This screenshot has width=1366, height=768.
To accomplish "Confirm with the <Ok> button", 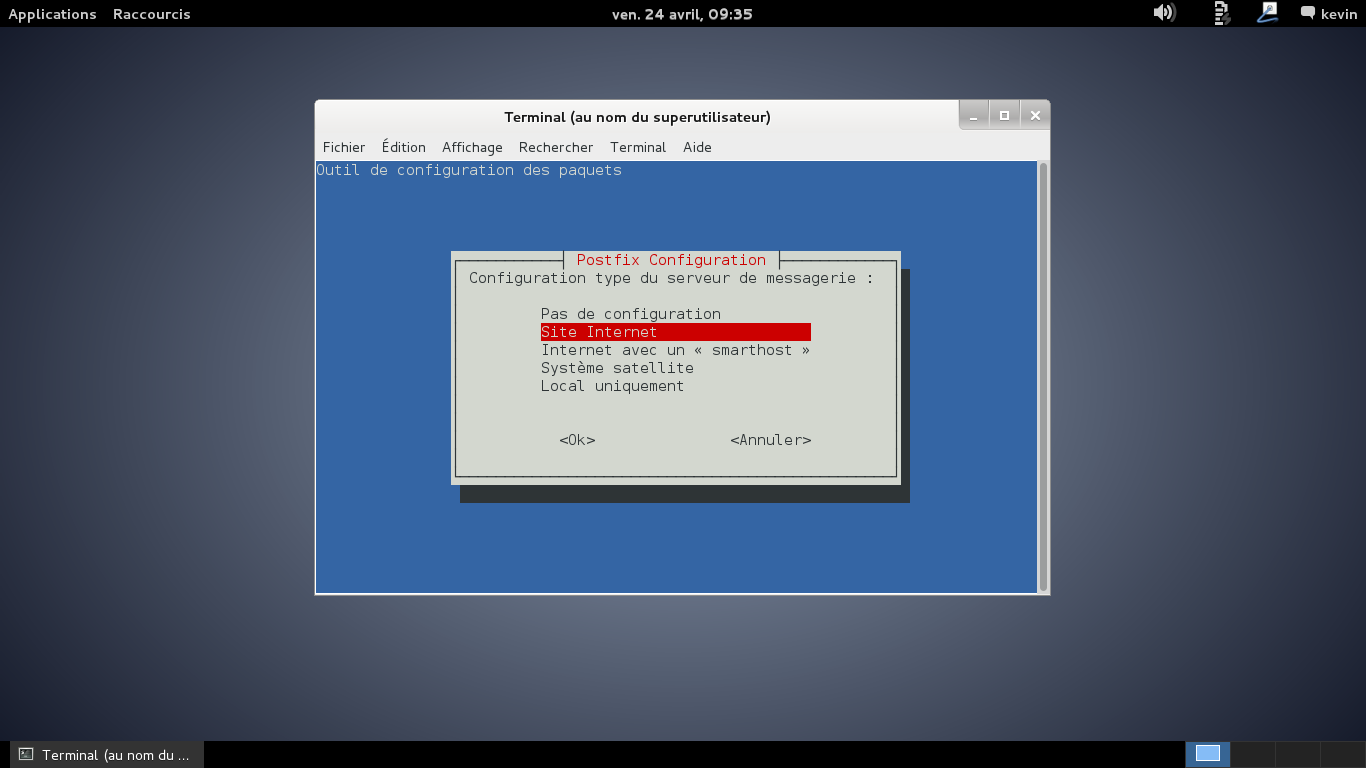I will click(x=577, y=440).
